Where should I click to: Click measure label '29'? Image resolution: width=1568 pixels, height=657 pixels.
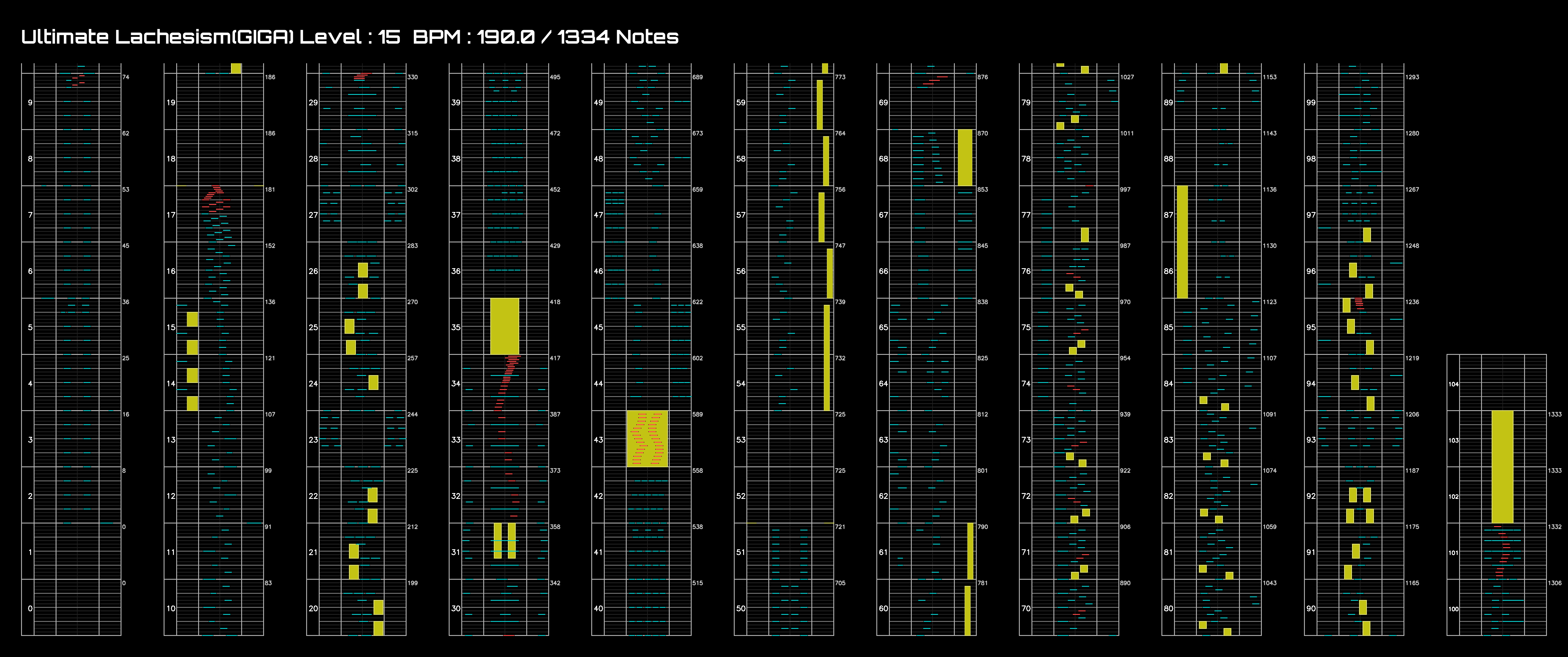tap(313, 103)
